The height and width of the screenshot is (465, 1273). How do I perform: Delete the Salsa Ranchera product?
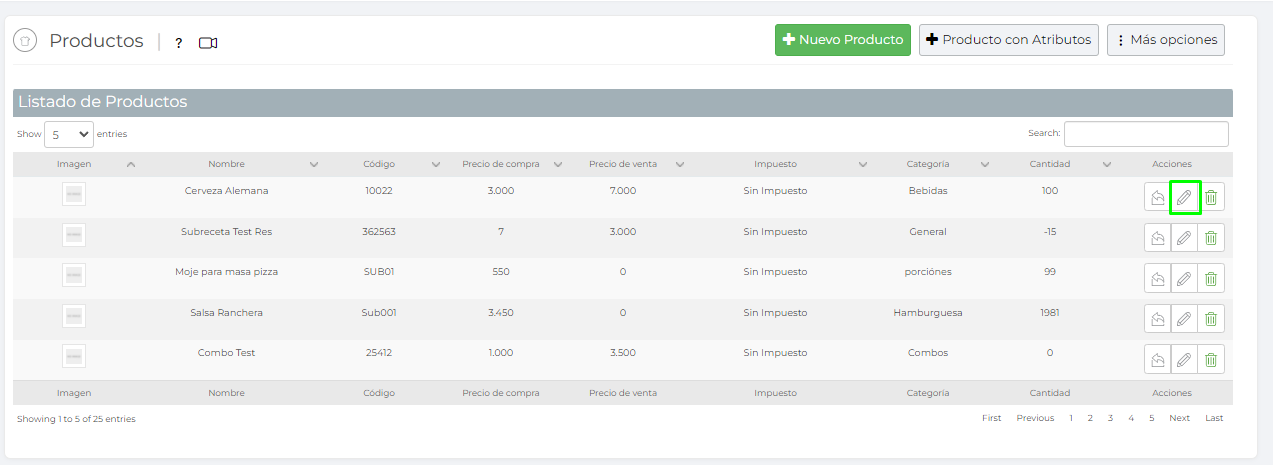pos(1211,319)
